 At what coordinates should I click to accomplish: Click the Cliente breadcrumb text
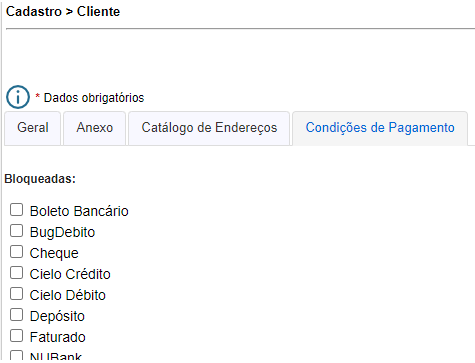pos(98,12)
